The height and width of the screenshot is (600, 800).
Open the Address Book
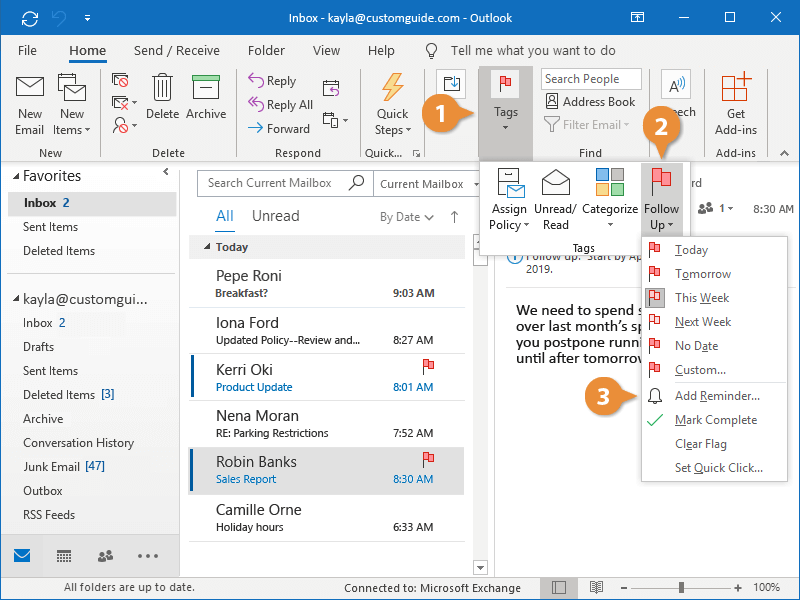coord(590,102)
